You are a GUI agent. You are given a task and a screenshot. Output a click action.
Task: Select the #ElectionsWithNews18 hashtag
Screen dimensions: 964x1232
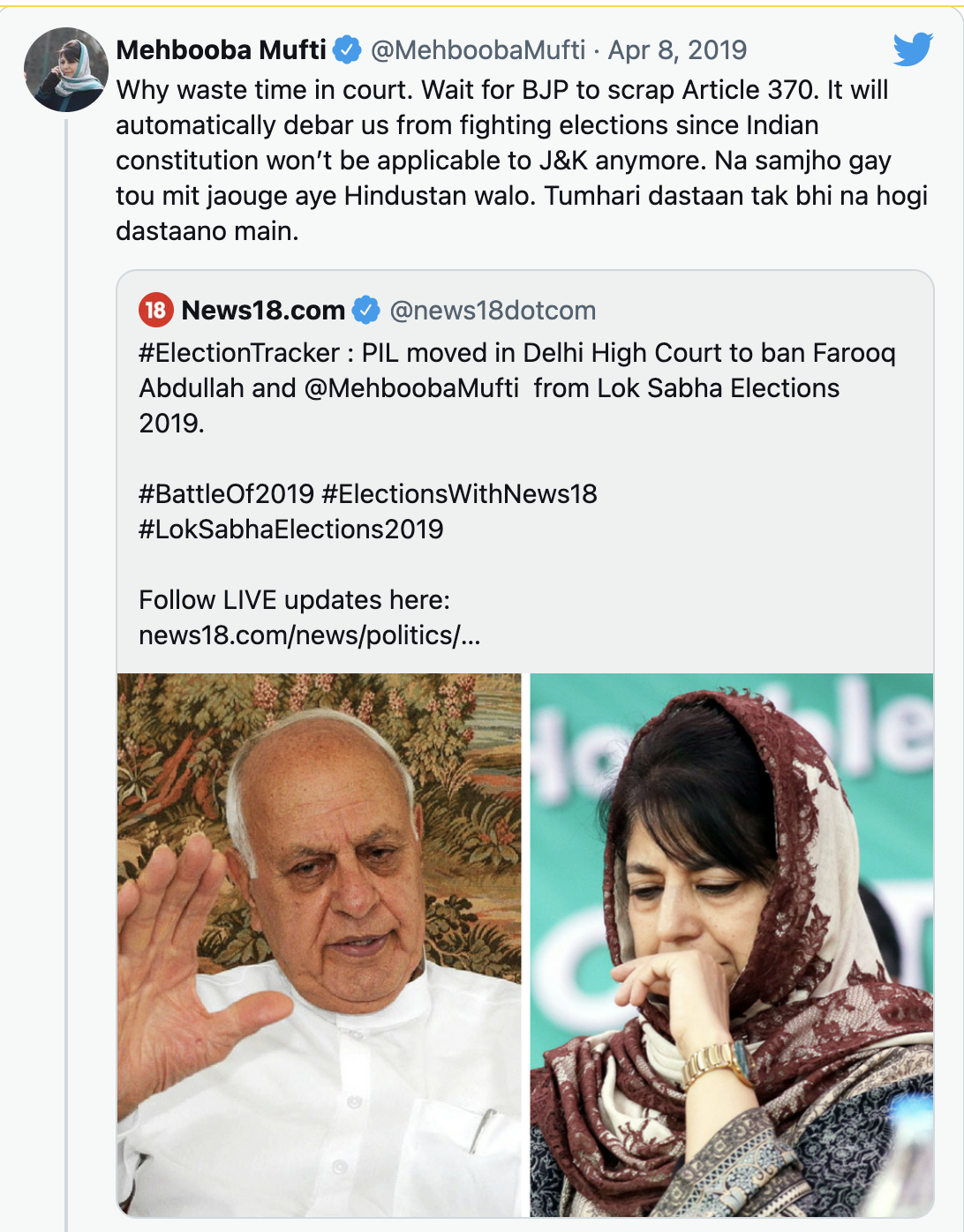click(459, 494)
